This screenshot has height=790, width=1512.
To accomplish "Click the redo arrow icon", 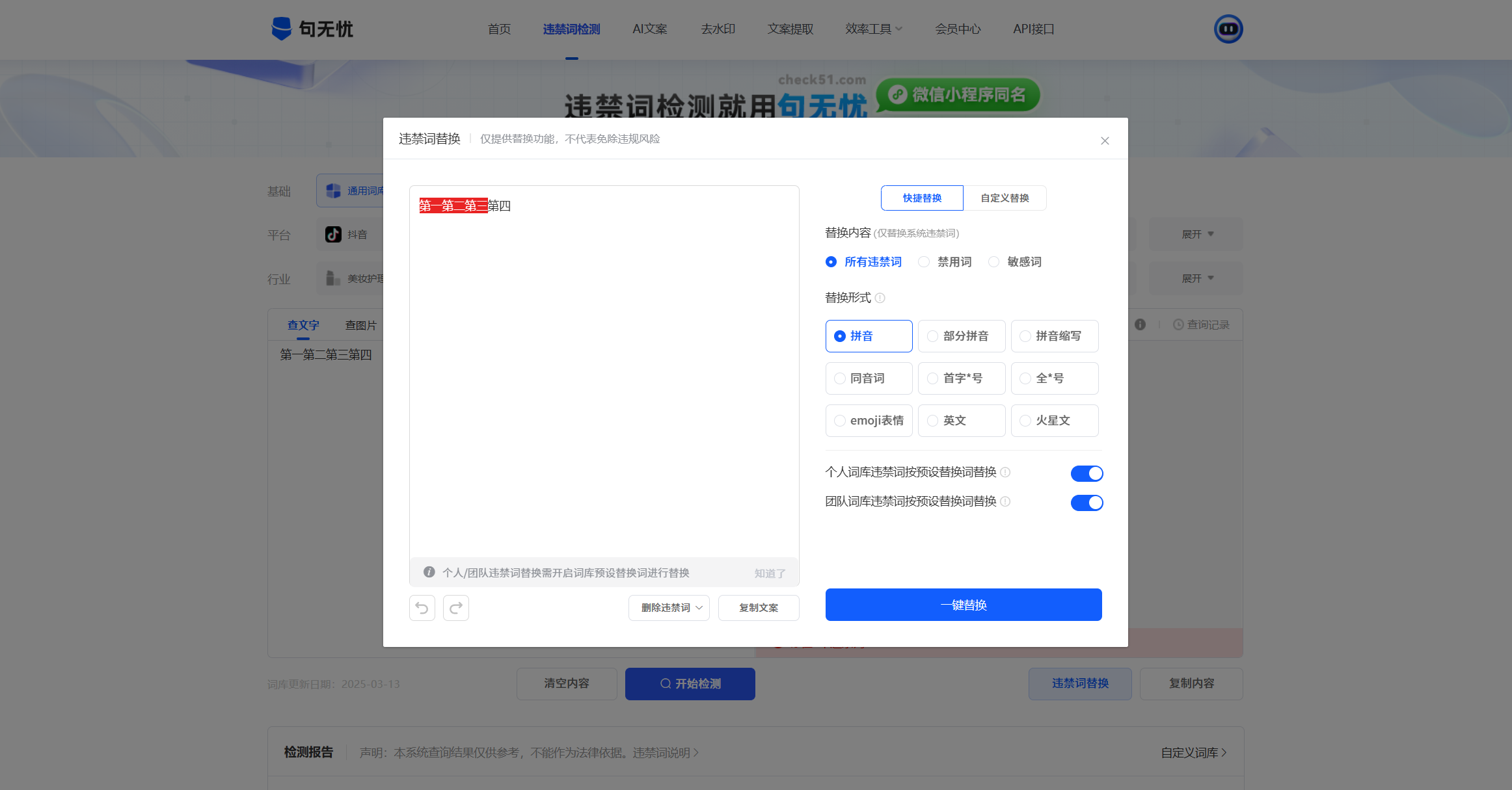I will (x=455, y=608).
